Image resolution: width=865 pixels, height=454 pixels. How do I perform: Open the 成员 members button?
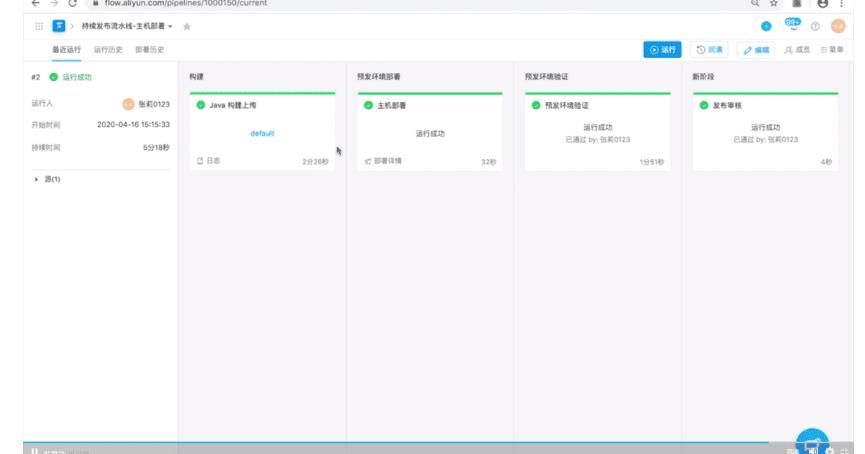(797, 50)
